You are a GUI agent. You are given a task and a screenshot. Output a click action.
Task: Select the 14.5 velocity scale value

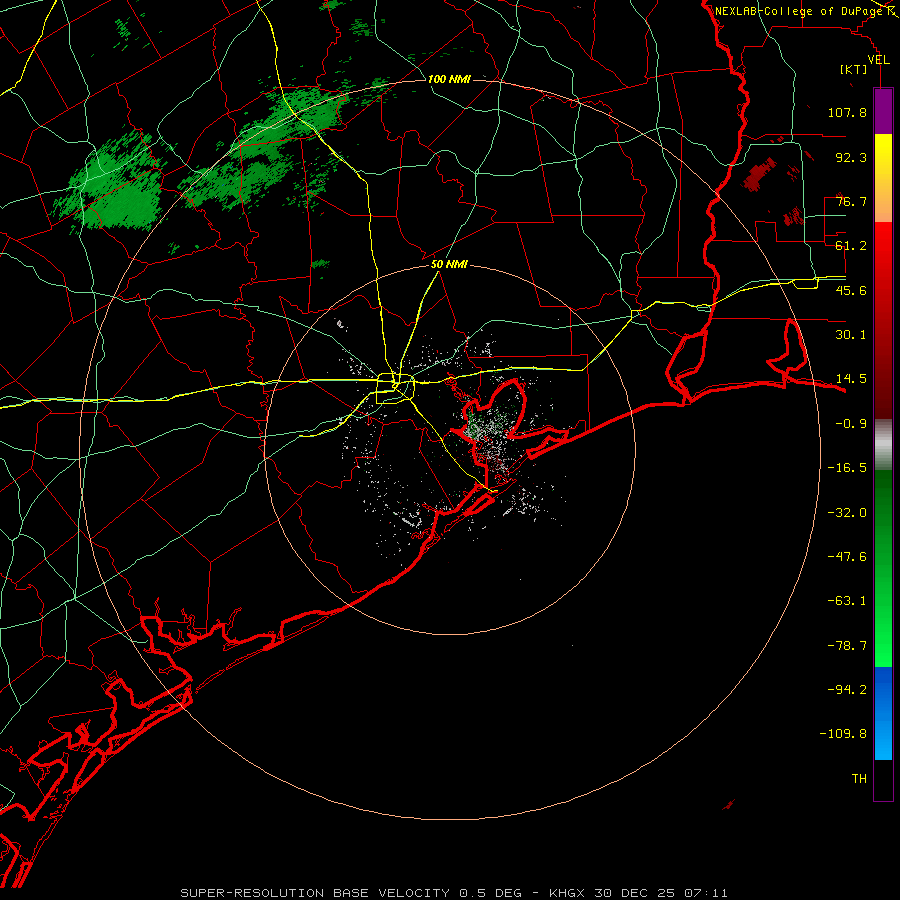851,379
